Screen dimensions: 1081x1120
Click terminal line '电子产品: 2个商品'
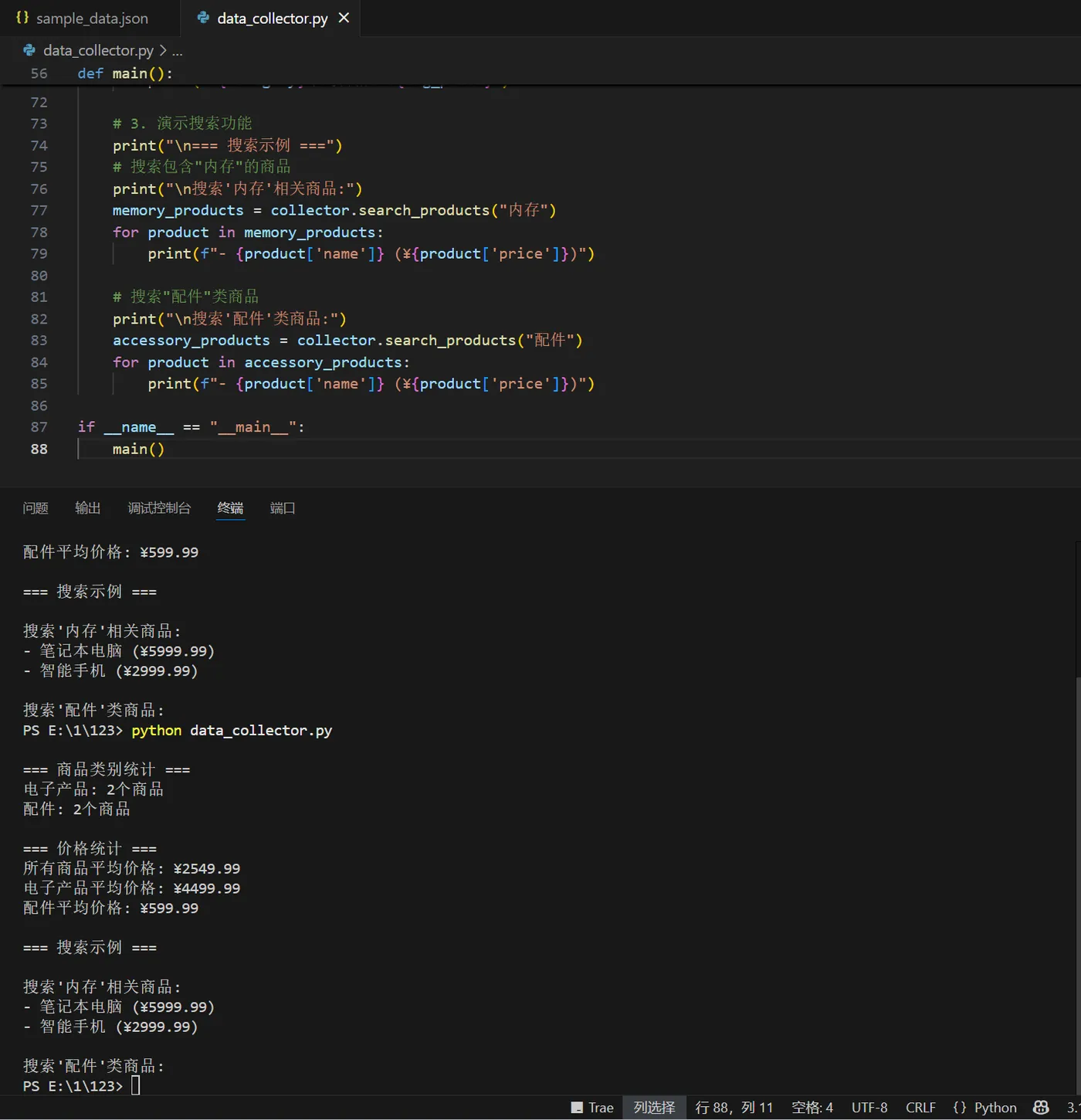(93, 789)
